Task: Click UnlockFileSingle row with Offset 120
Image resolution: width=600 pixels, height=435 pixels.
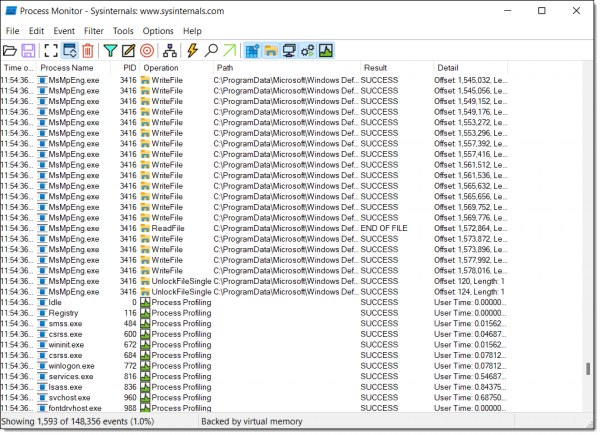Action: click(x=254, y=281)
